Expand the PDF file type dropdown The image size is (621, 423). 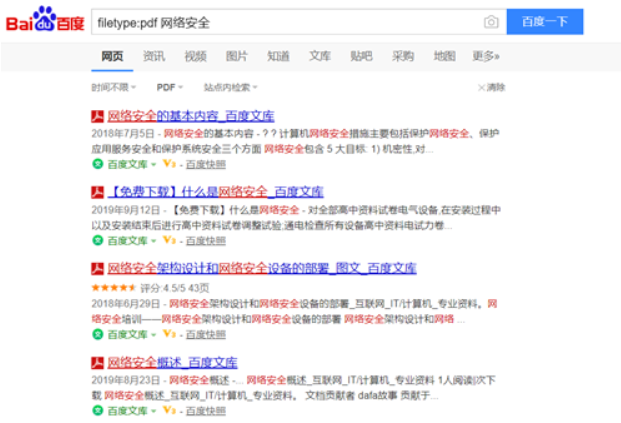[x=170, y=87]
